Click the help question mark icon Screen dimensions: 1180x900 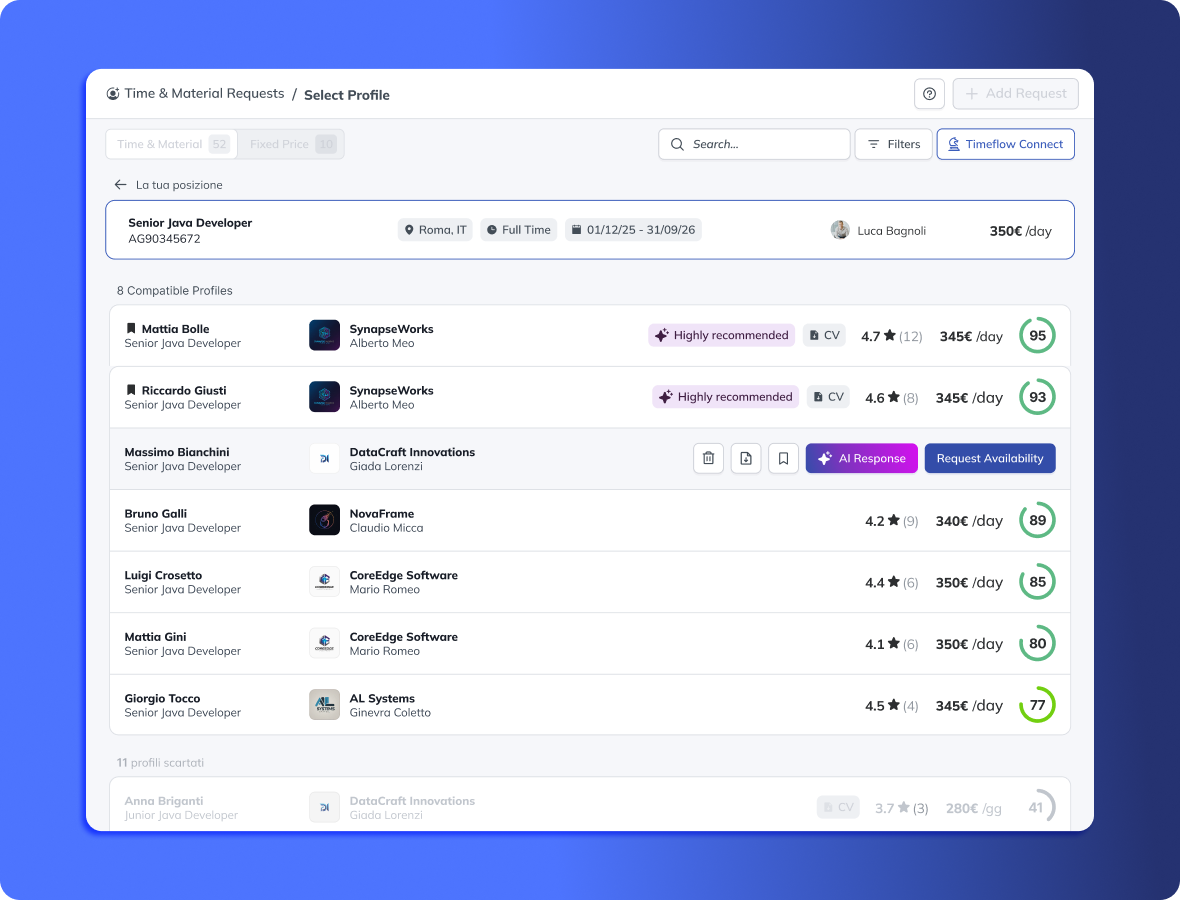click(x=929, y=94)
